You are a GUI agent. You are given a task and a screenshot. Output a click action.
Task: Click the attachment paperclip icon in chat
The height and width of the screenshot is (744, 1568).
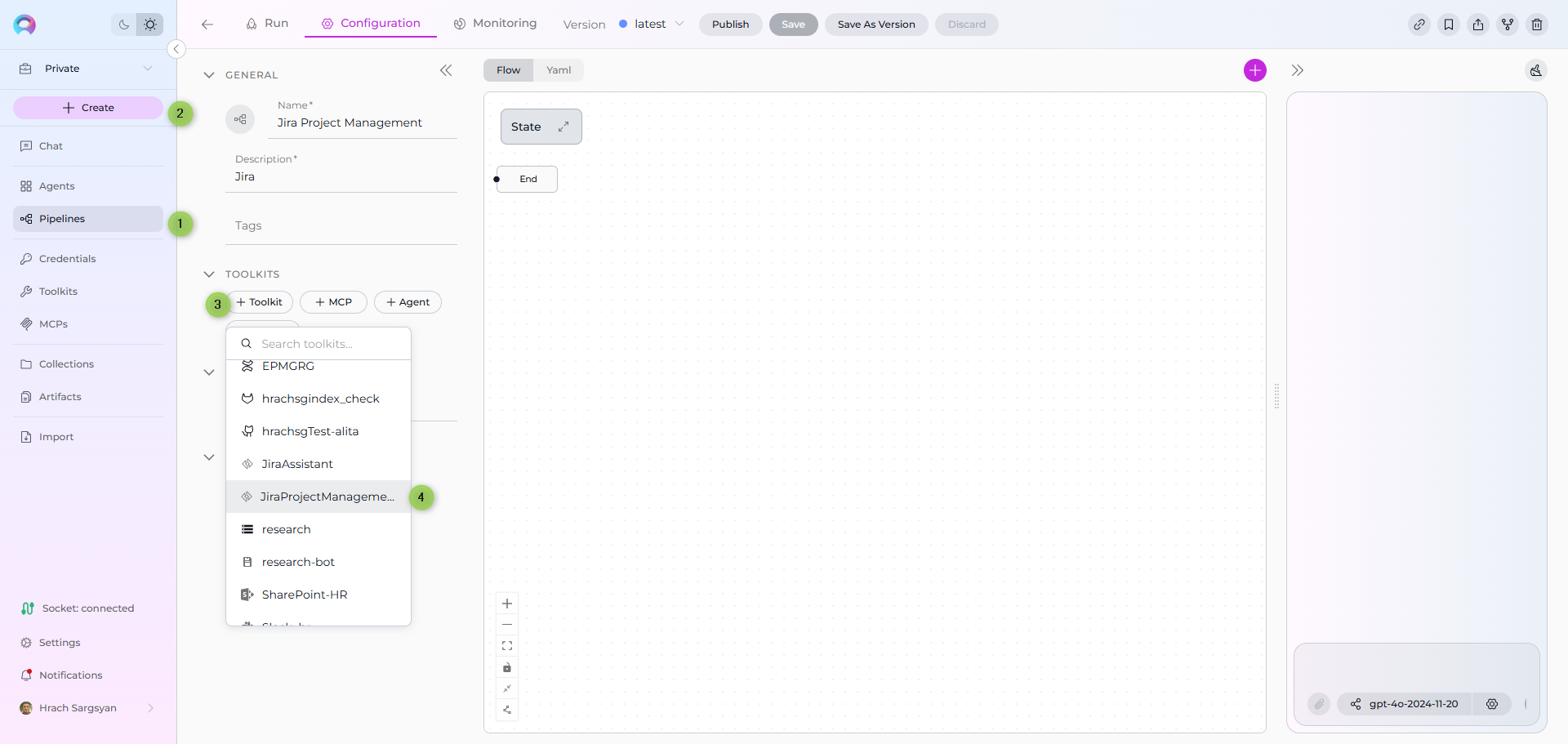point(1318,704)
